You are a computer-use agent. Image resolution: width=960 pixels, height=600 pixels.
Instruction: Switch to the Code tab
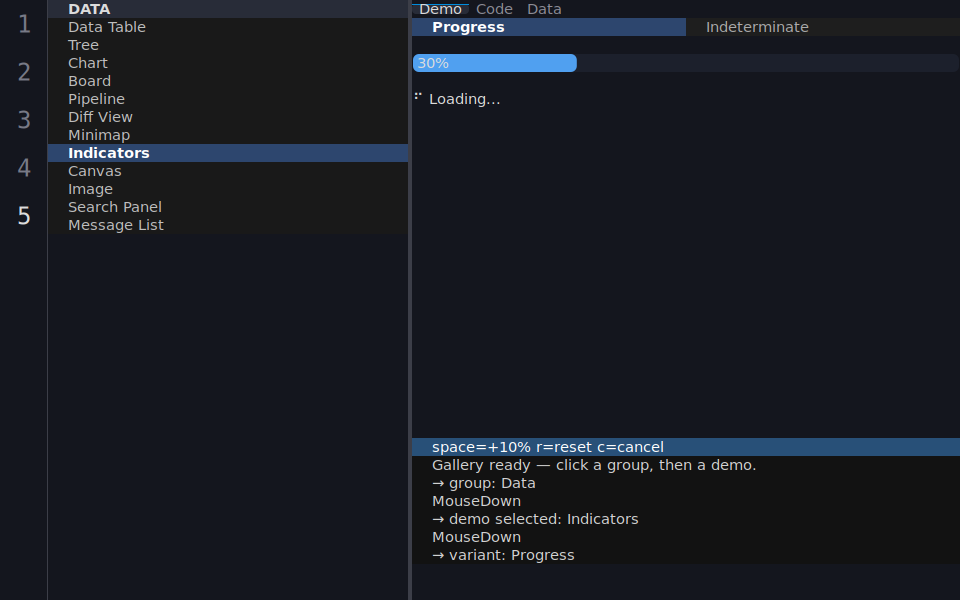(494, 9)
